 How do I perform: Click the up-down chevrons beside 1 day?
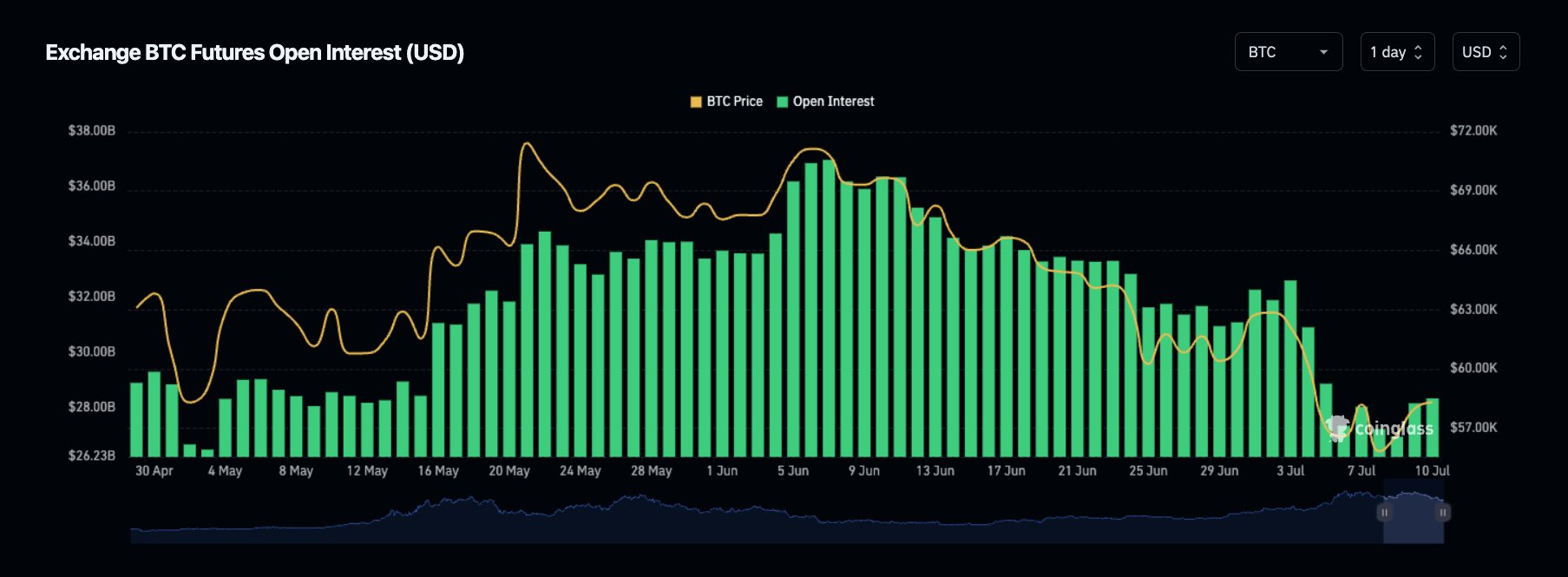click(x=1418, y=52)
